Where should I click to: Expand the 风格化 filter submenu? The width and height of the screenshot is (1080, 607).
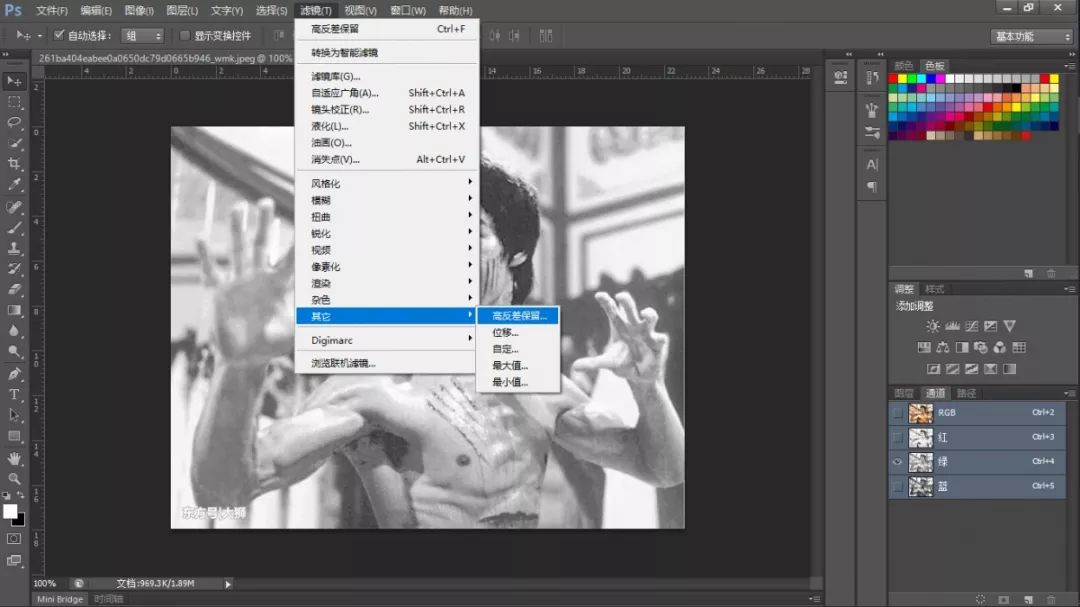pos(386,183)
